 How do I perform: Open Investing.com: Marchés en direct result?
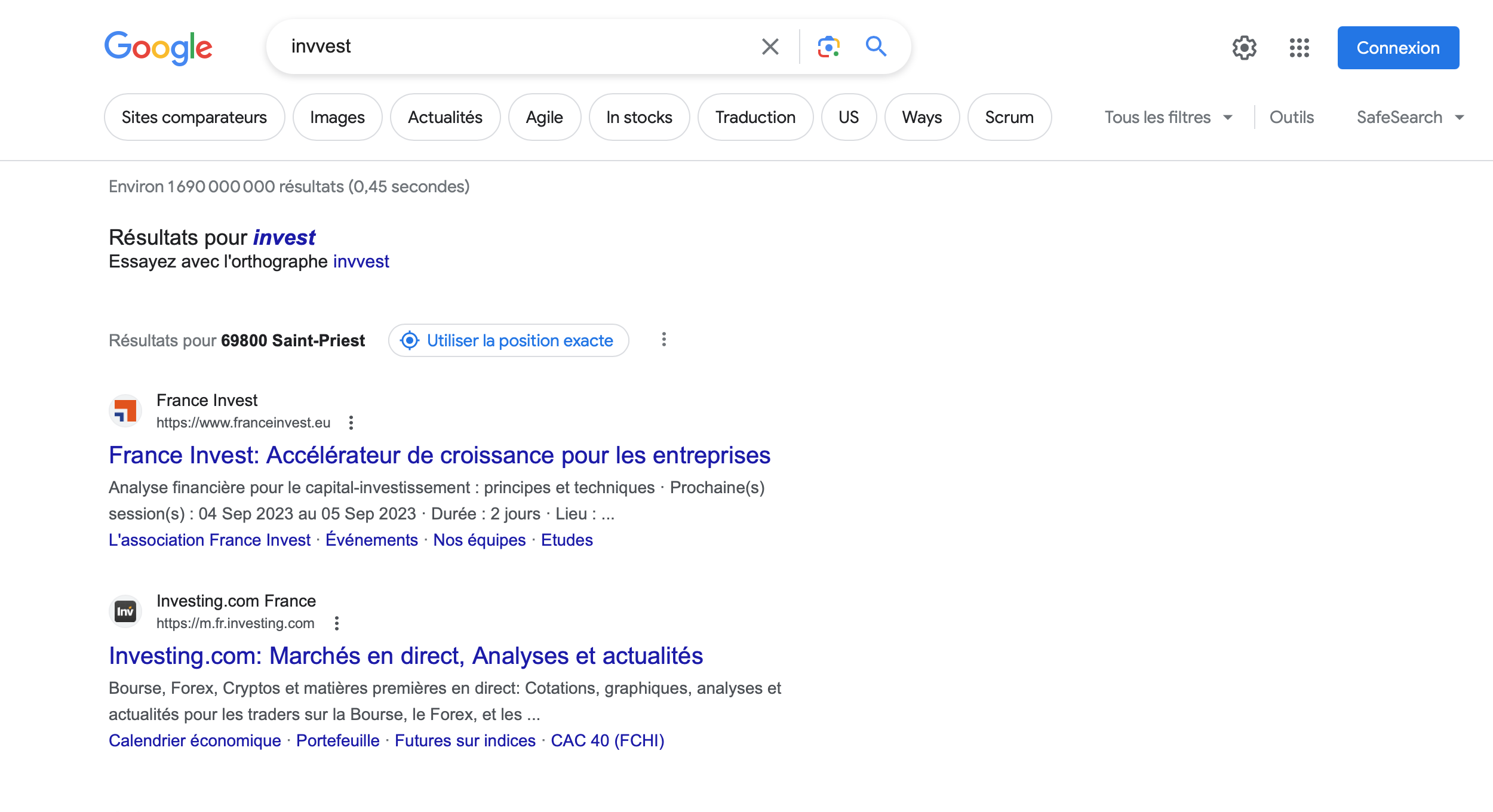[x=406, y=656]
